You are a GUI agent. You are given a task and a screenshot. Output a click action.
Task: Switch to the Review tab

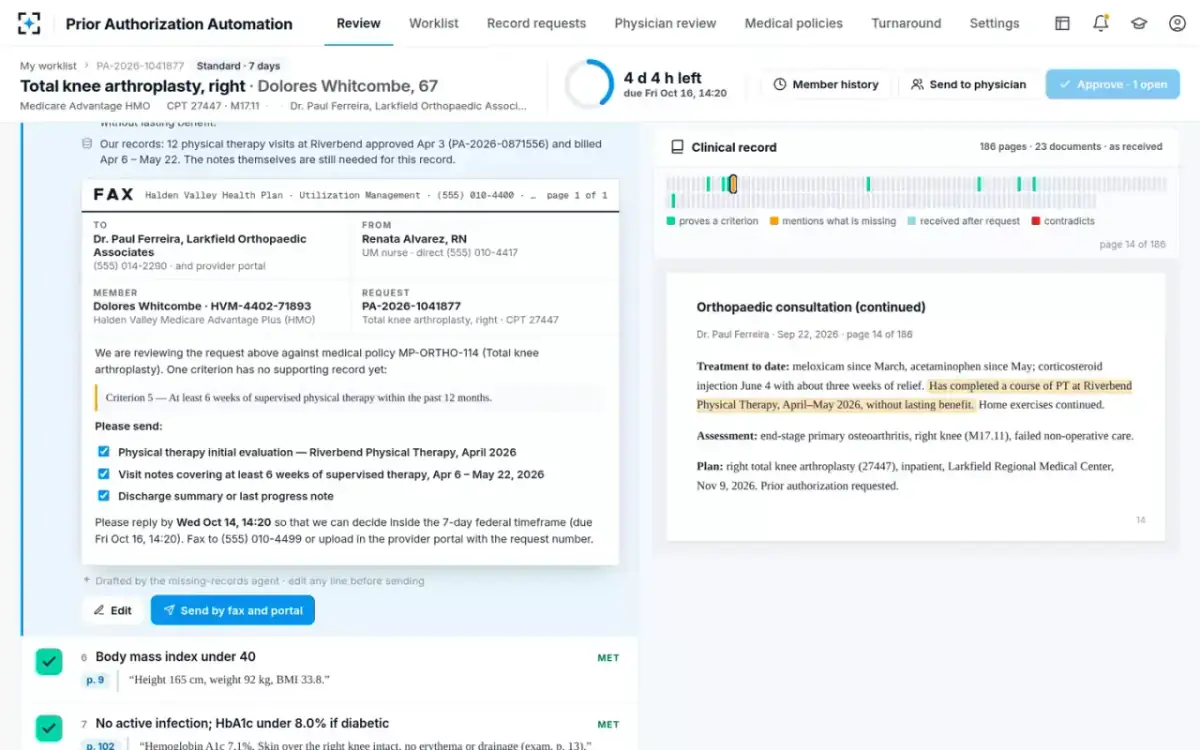coord(358,23)
